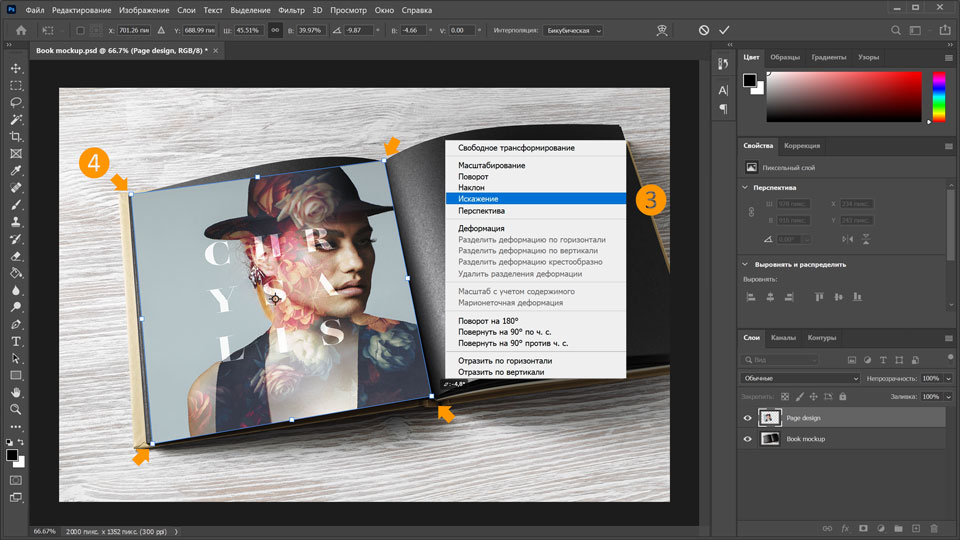Toggle warp mode icon in options bar
Viewport: 960px width, 540px height.
point(661,31)
